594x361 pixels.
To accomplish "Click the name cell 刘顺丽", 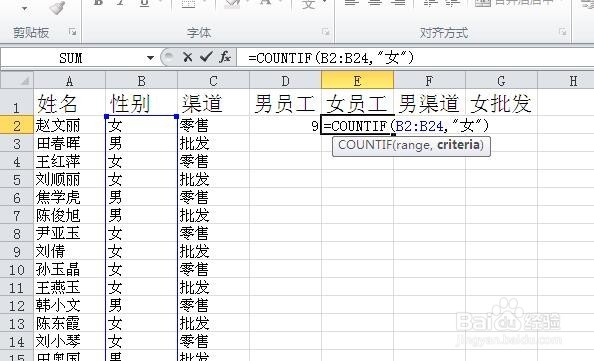I will pos(69,179).
